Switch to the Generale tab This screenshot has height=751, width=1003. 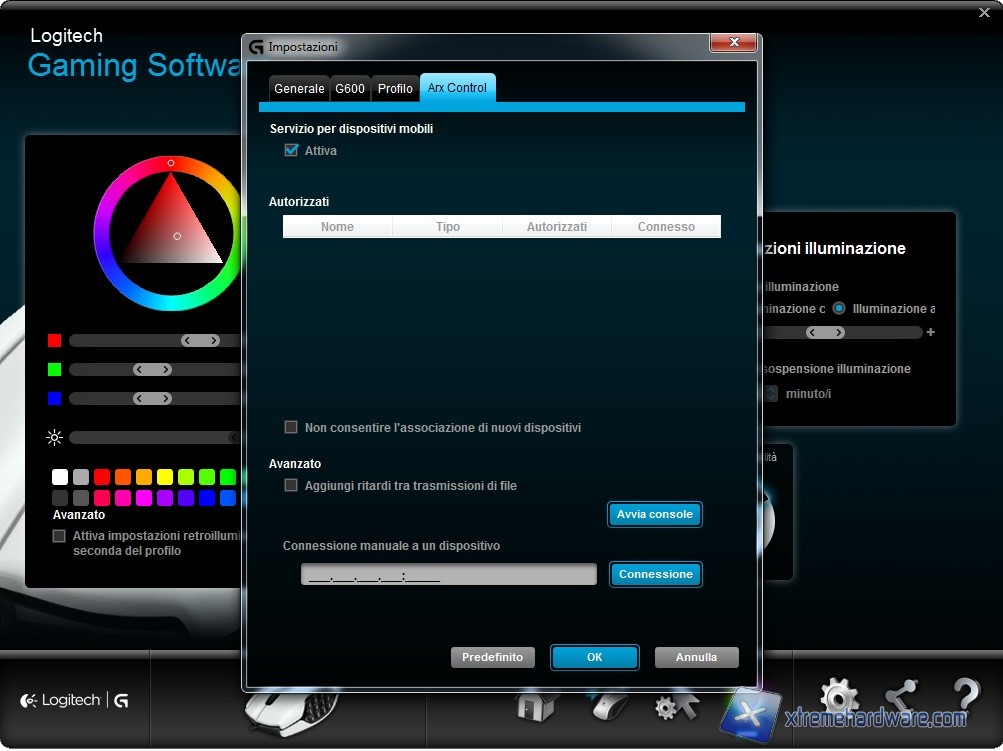point(299,89)
